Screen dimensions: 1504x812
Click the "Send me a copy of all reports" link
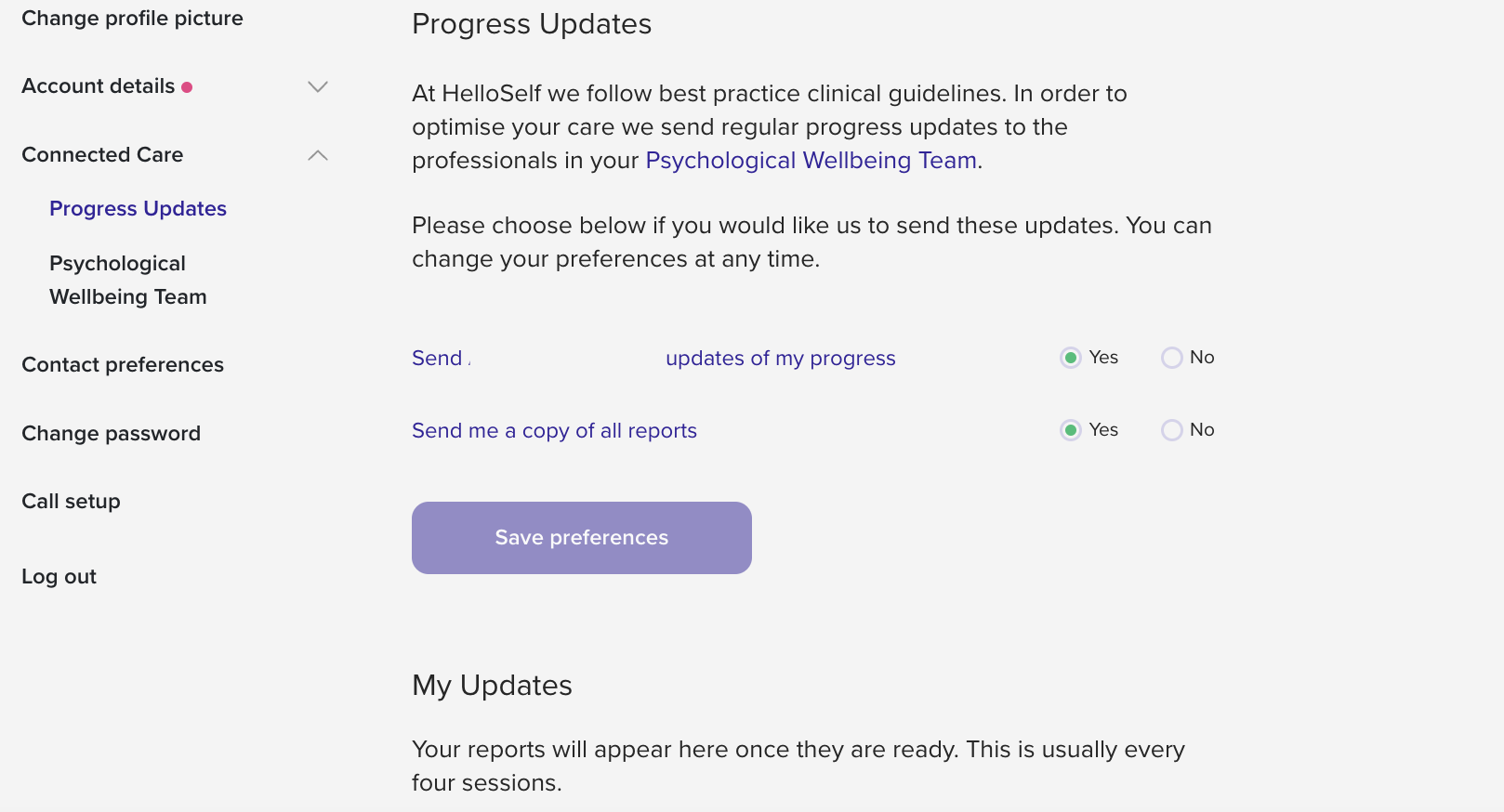pos(554,430)
